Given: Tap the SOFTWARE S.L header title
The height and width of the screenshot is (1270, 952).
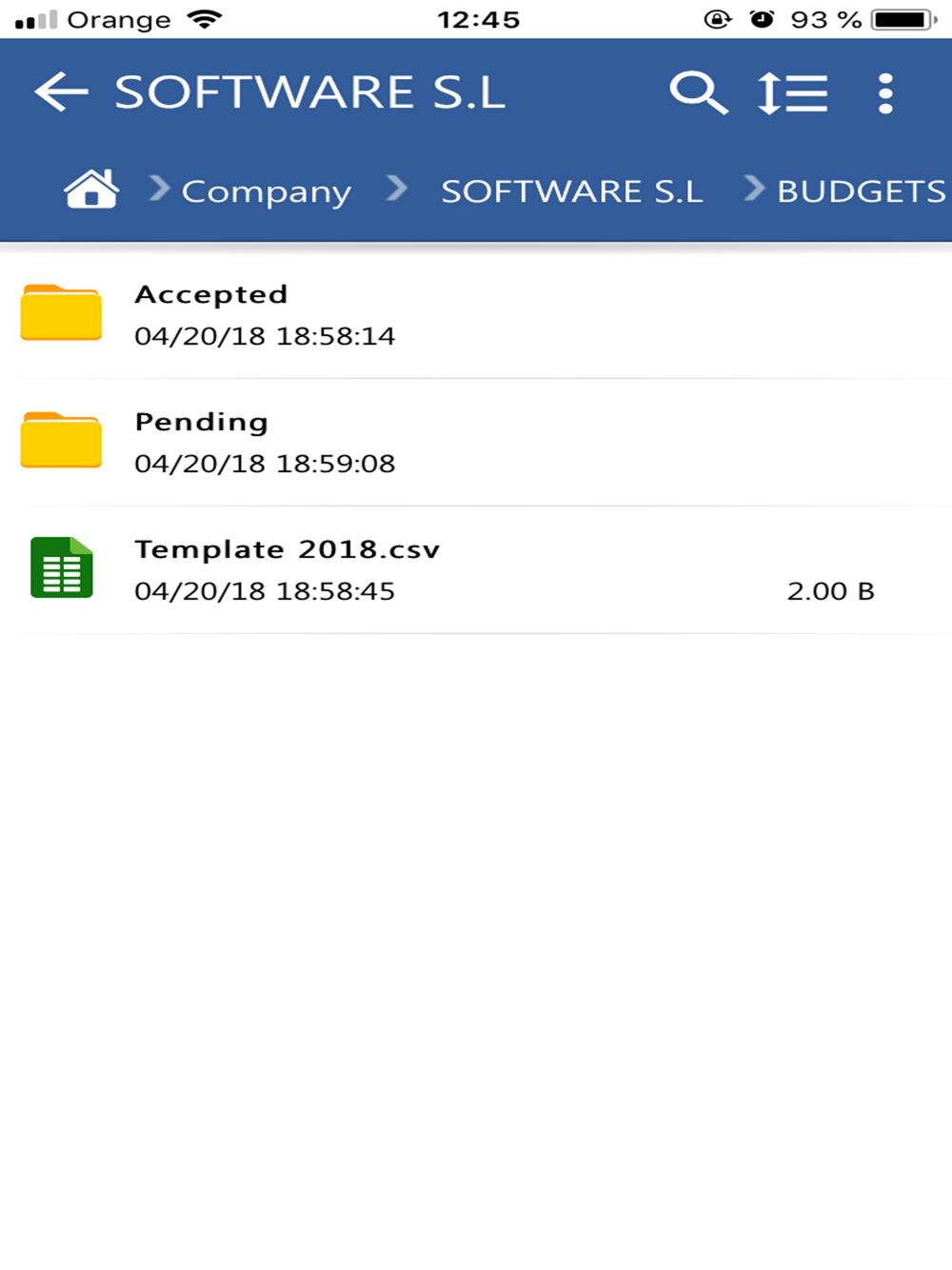Looking at the screenshot, I should point(310,92).
